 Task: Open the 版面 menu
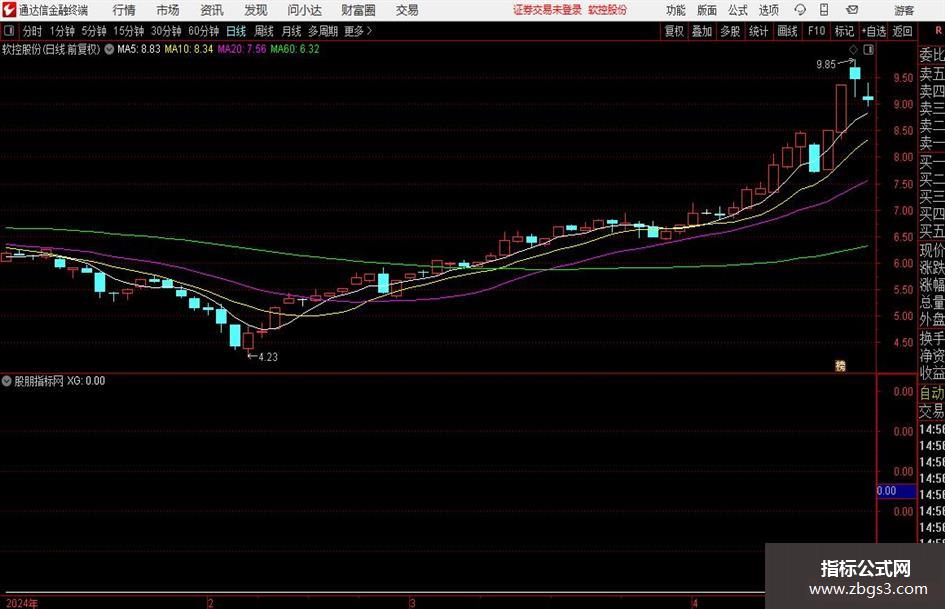706,10
